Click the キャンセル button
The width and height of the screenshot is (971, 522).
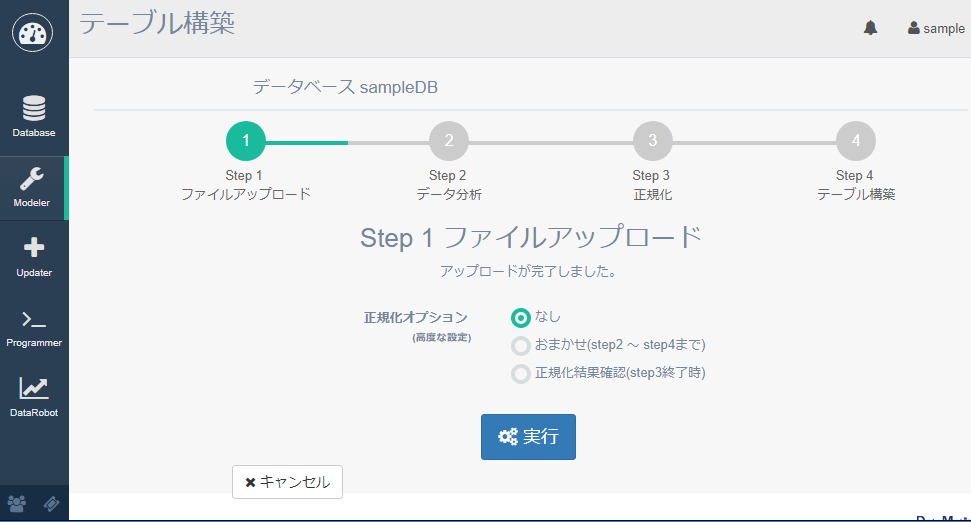[288, 482]
